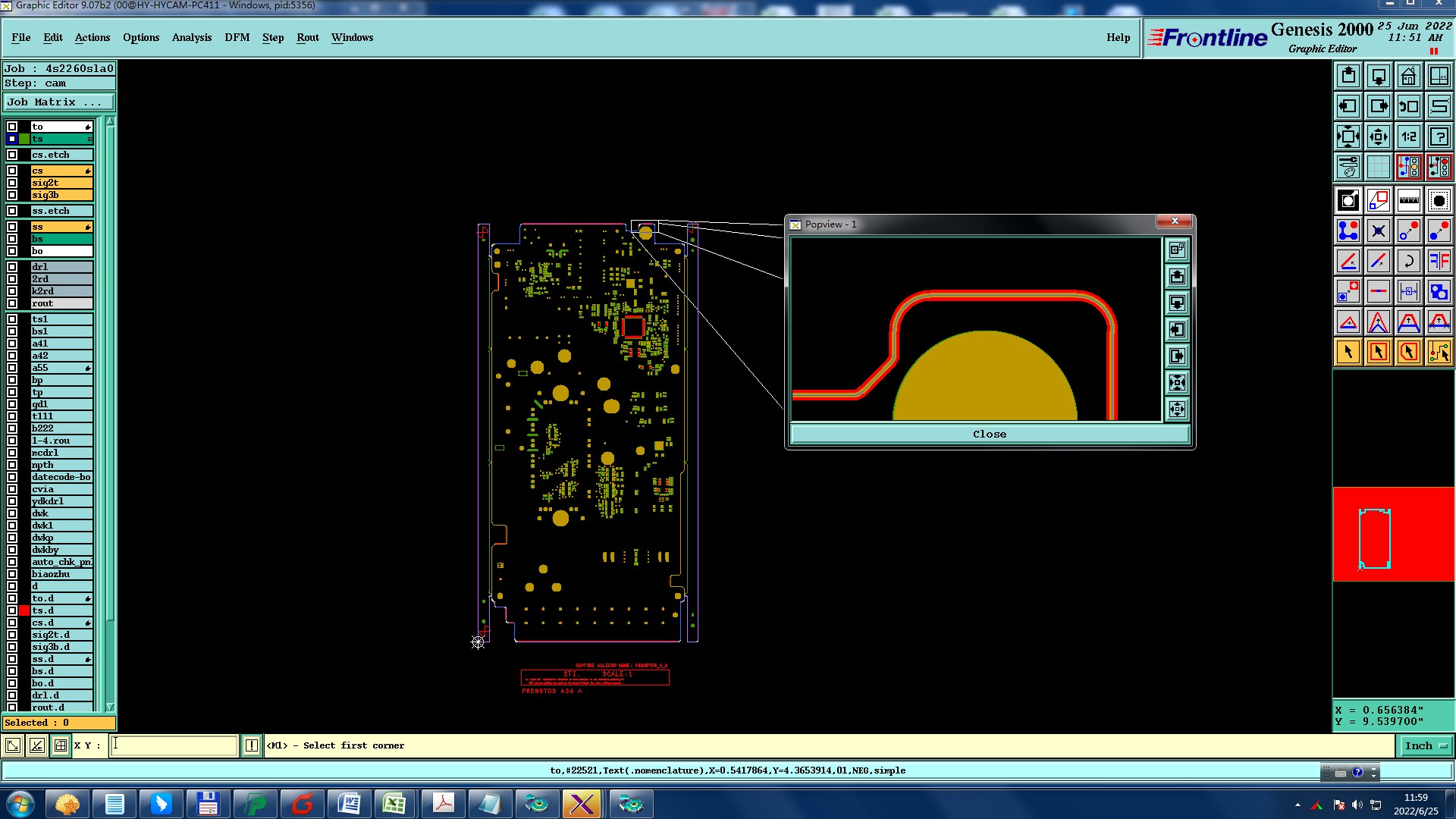Click the red ts.d layer color swatch
The width and height of the screenshot is (1456, 819).
(x=24, y=610)
